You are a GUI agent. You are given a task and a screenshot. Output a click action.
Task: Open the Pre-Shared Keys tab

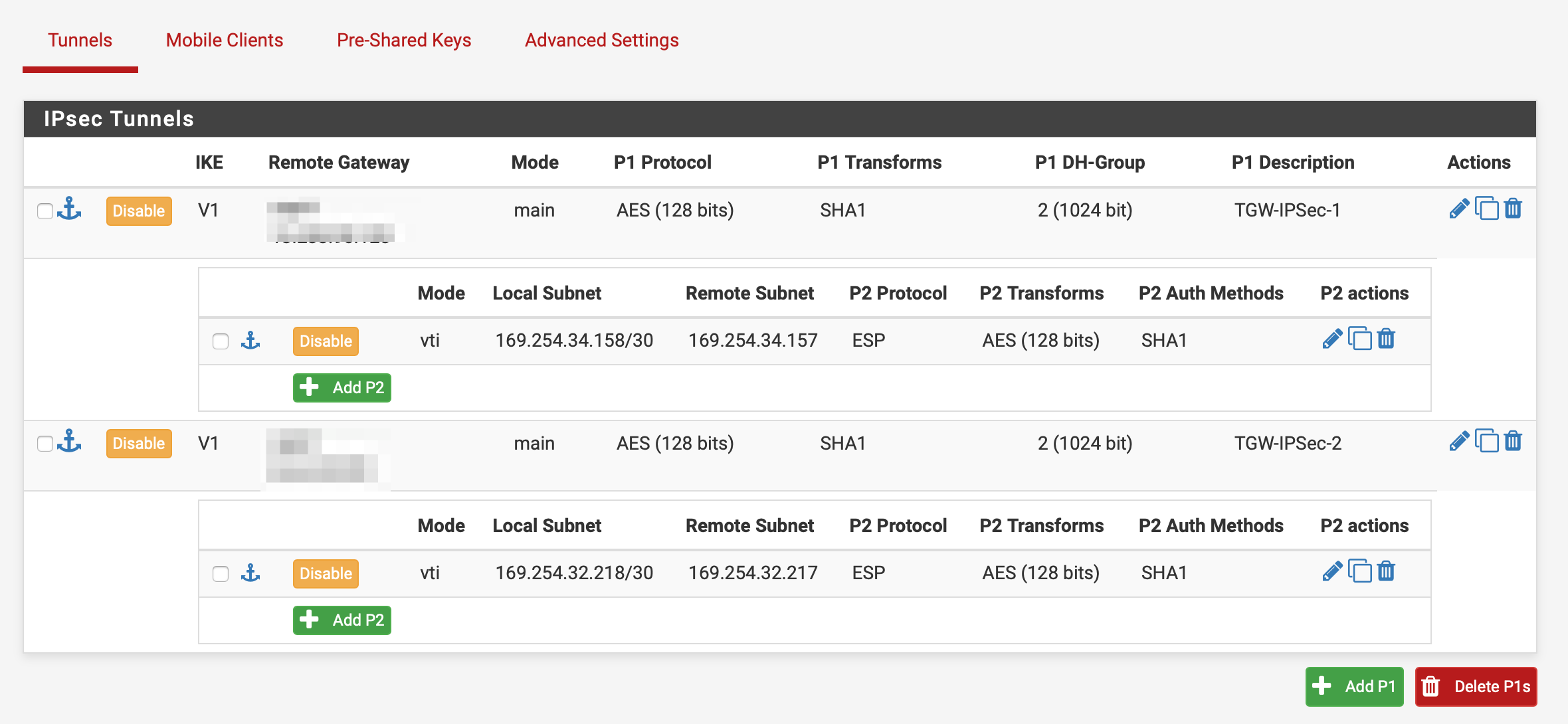click(404, 41)
